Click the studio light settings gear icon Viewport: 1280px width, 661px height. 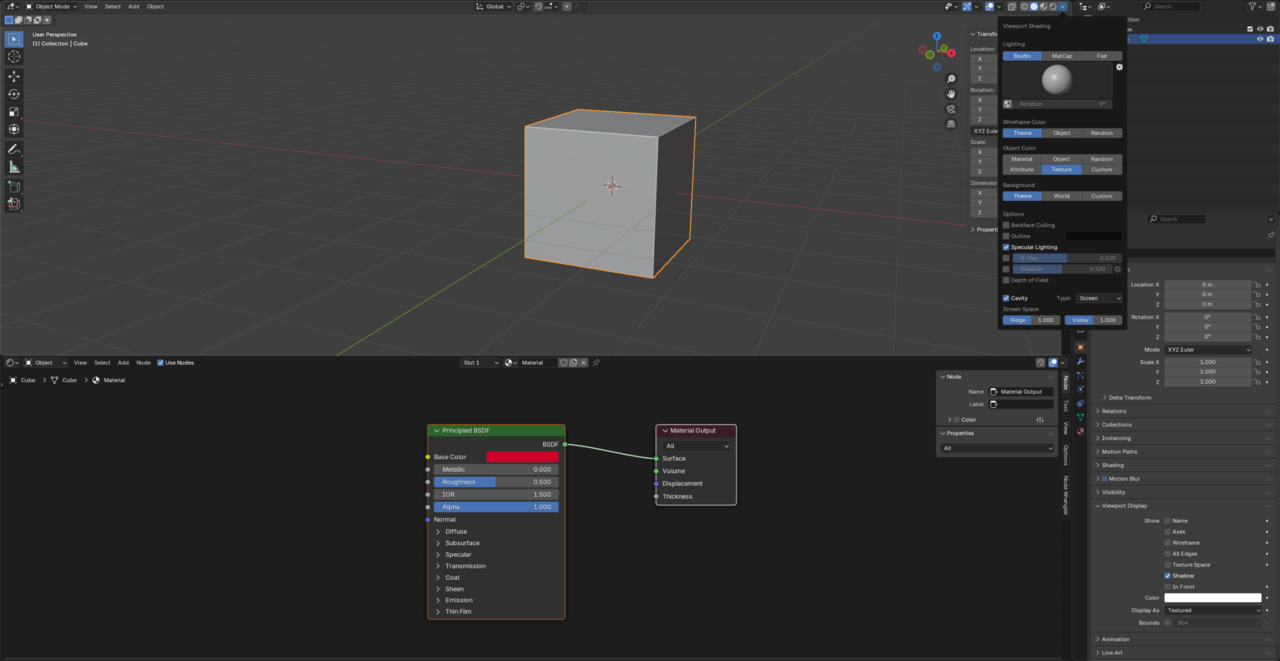click(x=1119, y=68)
